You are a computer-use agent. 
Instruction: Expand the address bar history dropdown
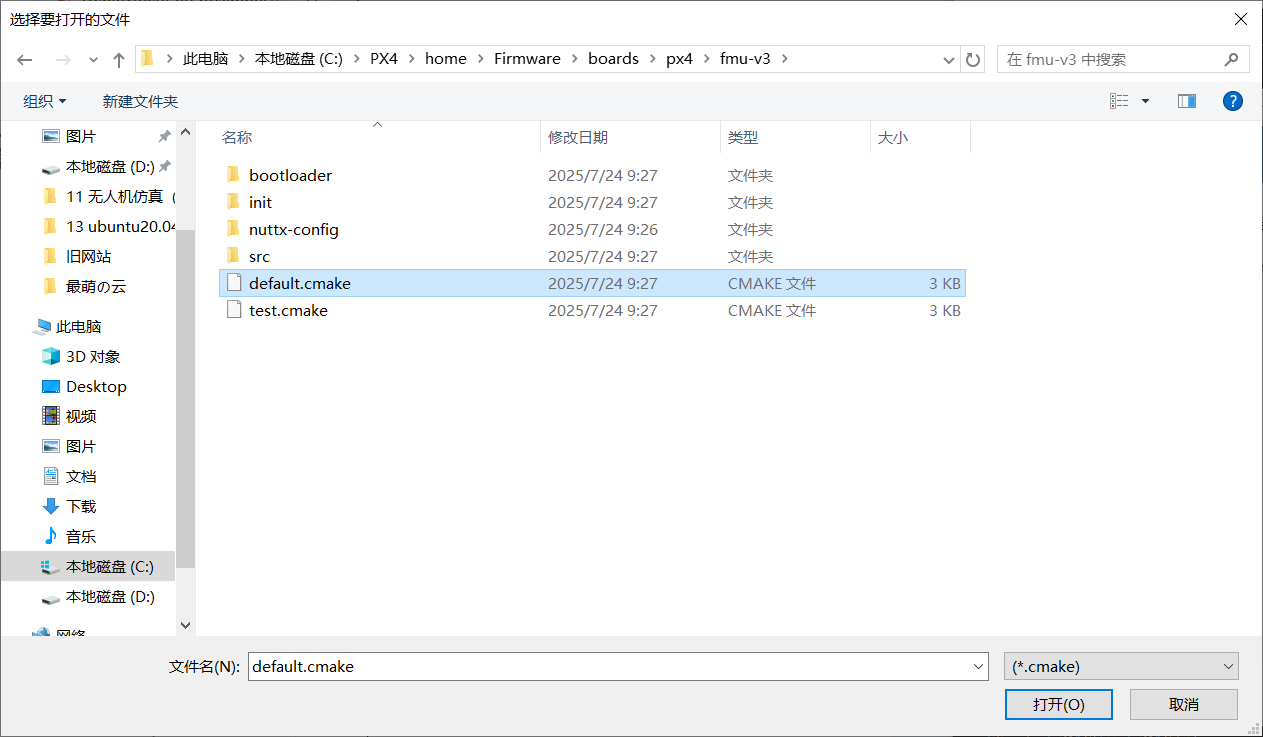click(949, 59)
